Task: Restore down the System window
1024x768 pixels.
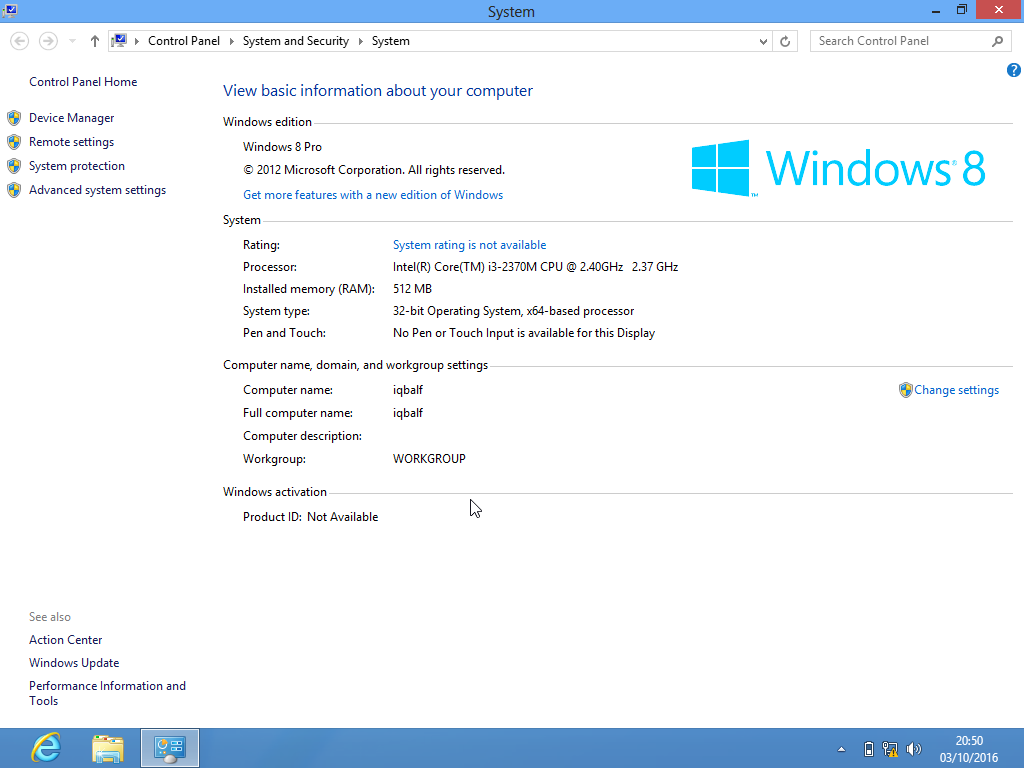Action: (x=961, y=10)
